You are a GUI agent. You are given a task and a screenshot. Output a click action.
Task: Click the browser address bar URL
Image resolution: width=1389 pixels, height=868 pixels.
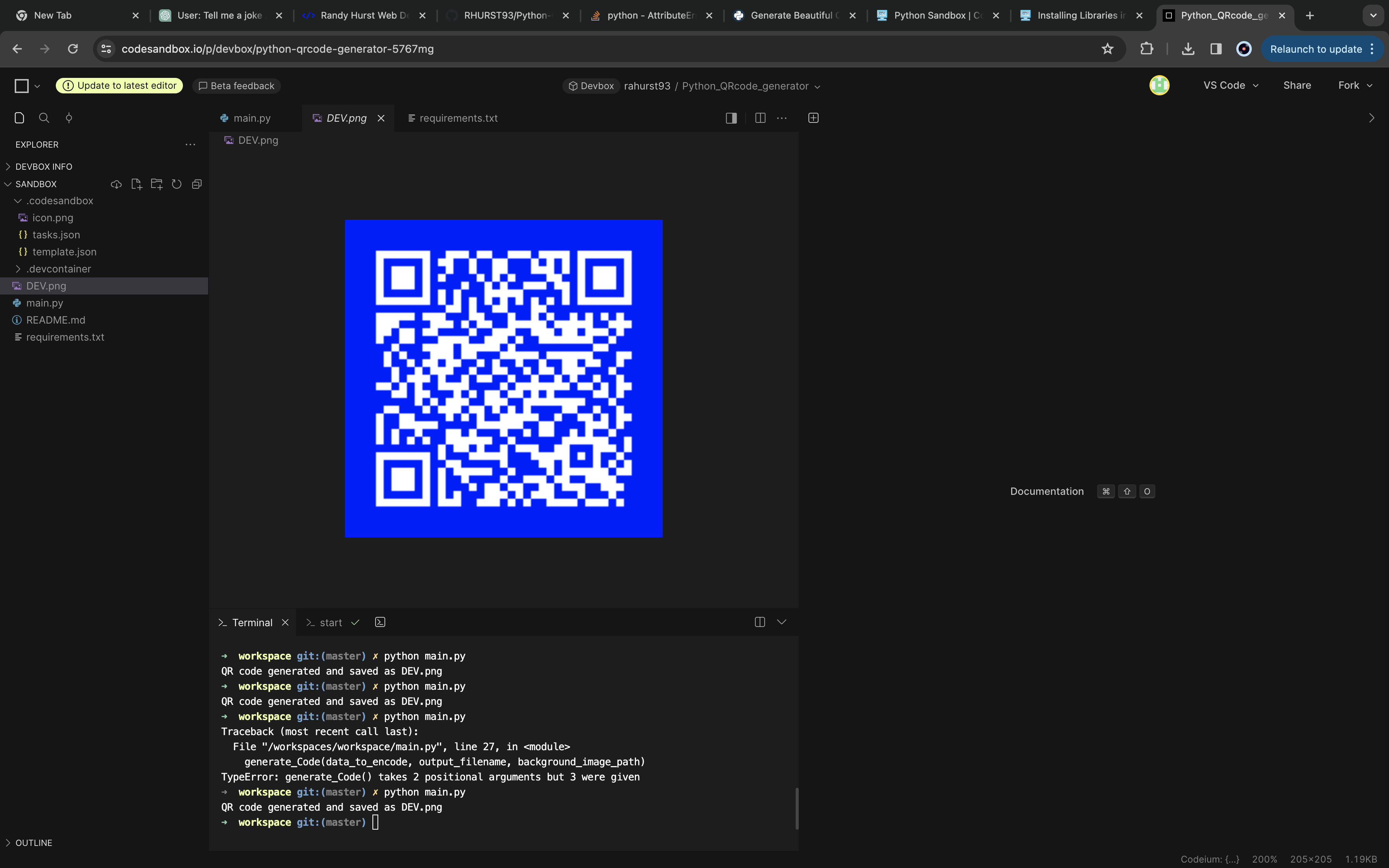point(278,49)
